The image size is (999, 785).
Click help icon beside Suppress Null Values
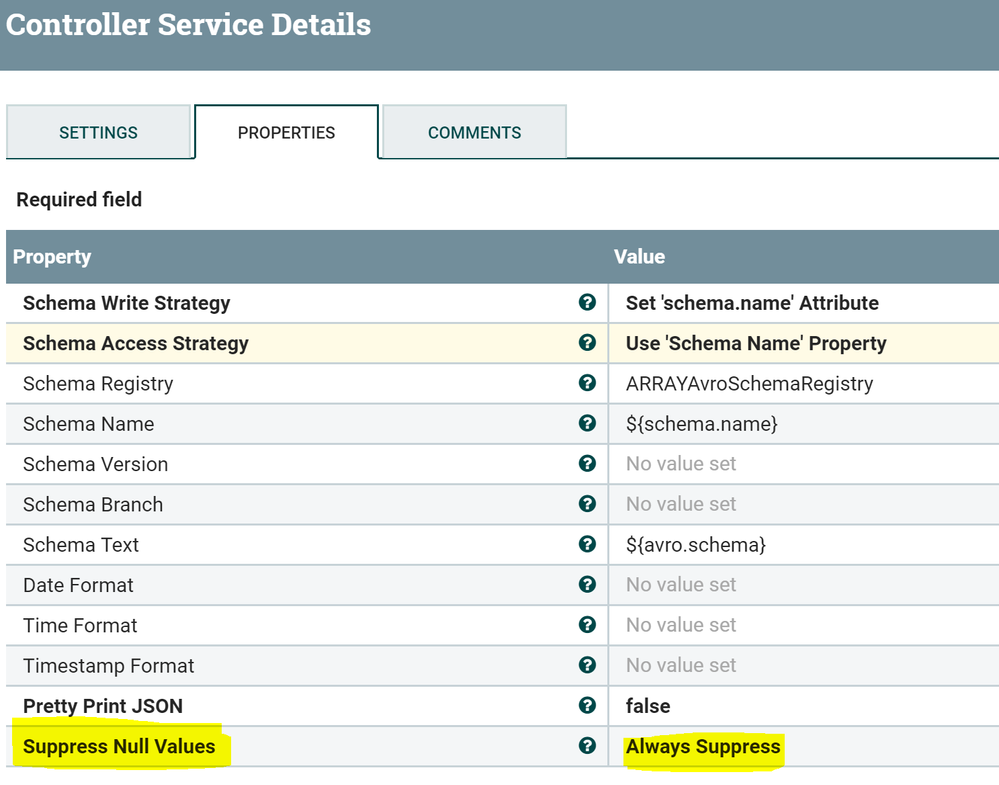(x=587, y=746)
